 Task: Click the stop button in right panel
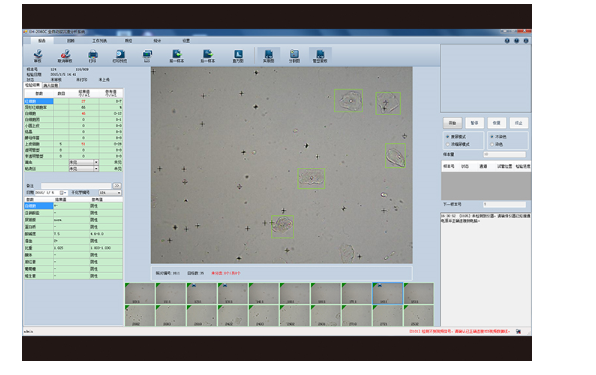tap(518, 123)
